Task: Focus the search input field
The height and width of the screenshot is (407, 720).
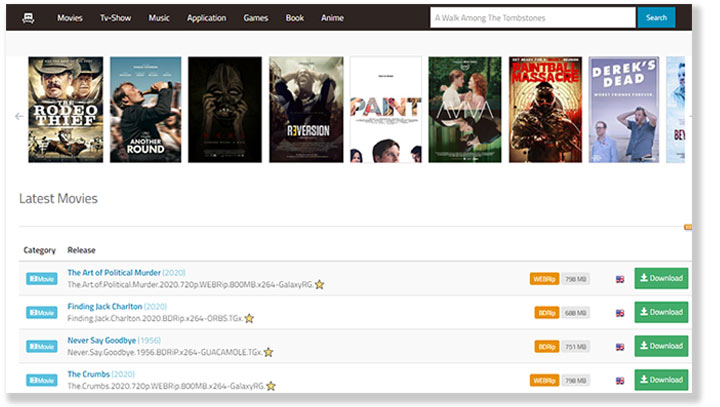Action: 533,18
